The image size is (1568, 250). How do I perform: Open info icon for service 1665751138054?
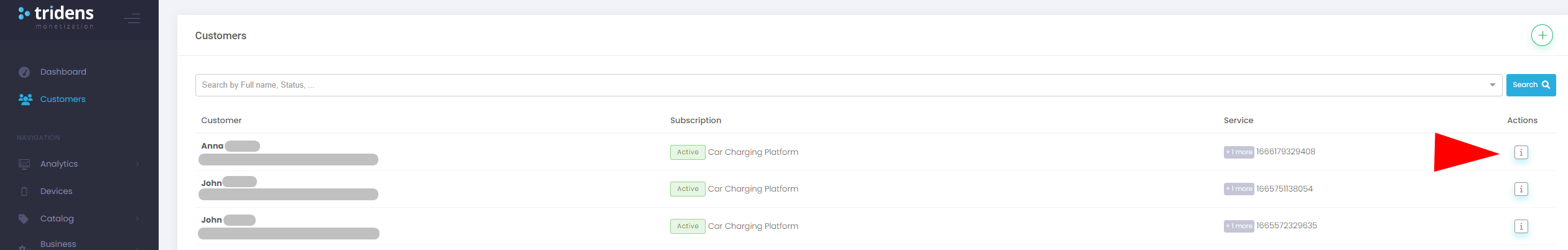(1520, 189)
